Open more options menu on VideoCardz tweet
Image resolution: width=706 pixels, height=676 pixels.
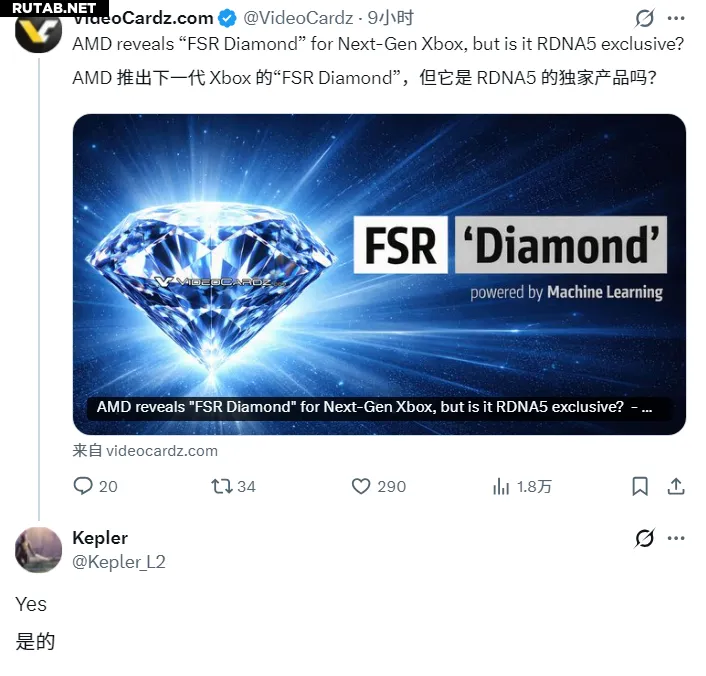[x=676, y=18]
